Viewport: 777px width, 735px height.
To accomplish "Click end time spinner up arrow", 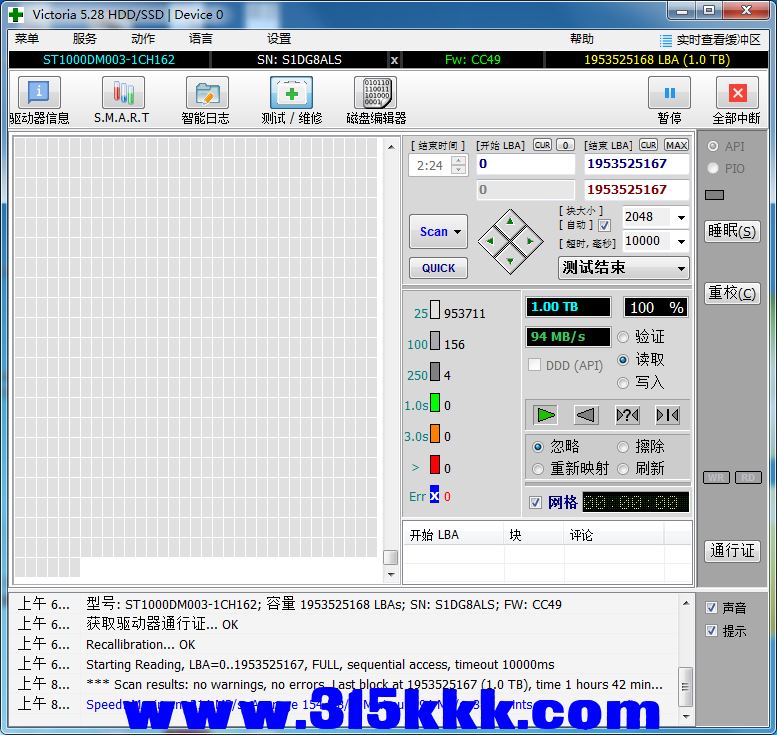I will pyautogui.click(x=459, y=161).
